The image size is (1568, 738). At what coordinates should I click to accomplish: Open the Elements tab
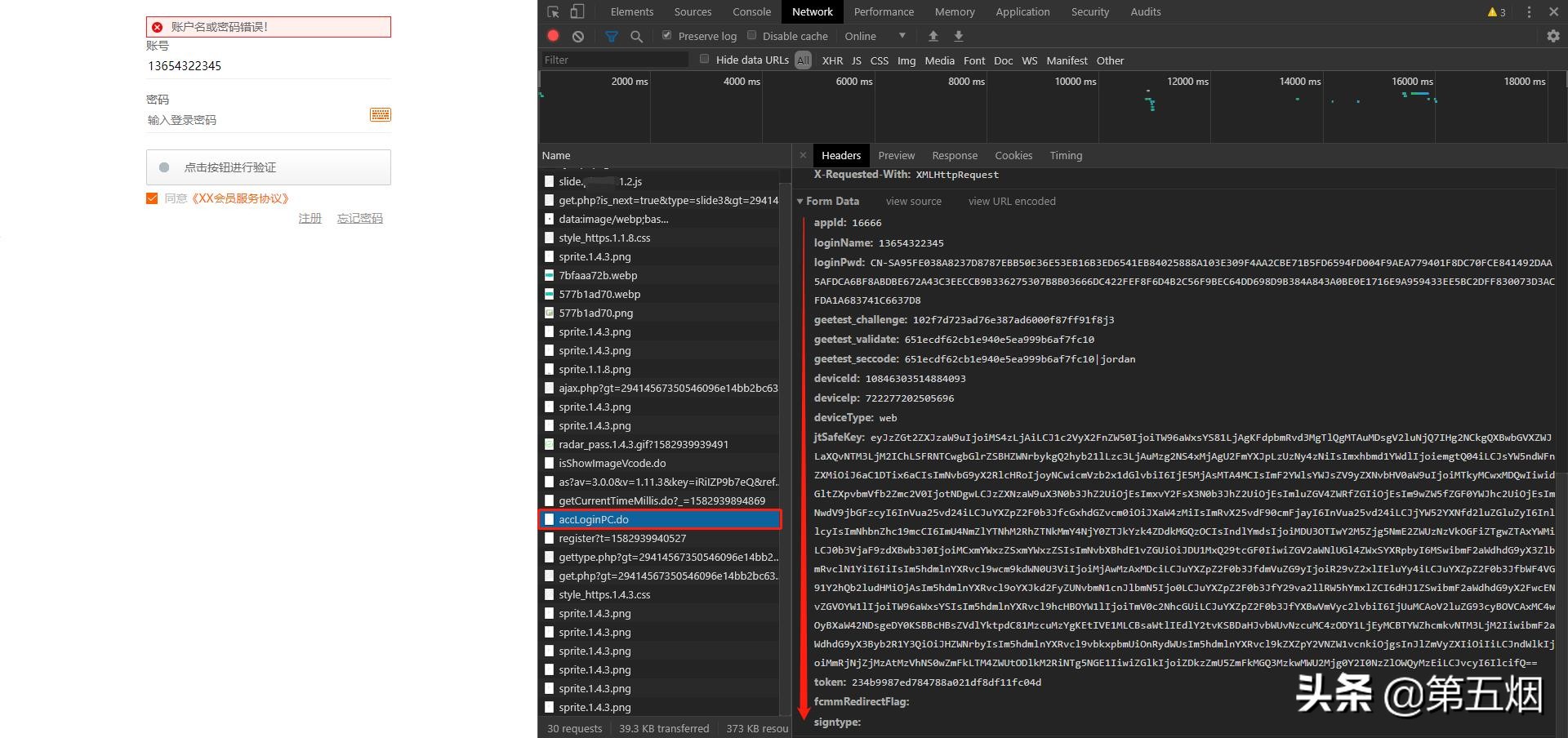pyautogui.click(x=632, y=11)
